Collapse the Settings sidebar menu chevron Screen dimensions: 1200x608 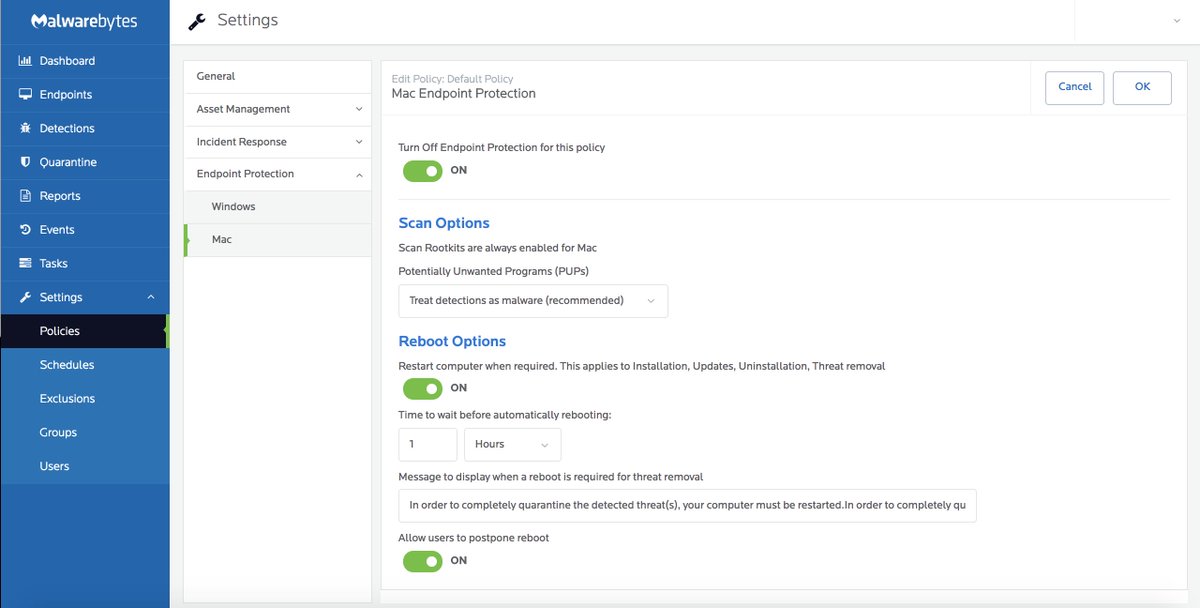coord(151,297)
